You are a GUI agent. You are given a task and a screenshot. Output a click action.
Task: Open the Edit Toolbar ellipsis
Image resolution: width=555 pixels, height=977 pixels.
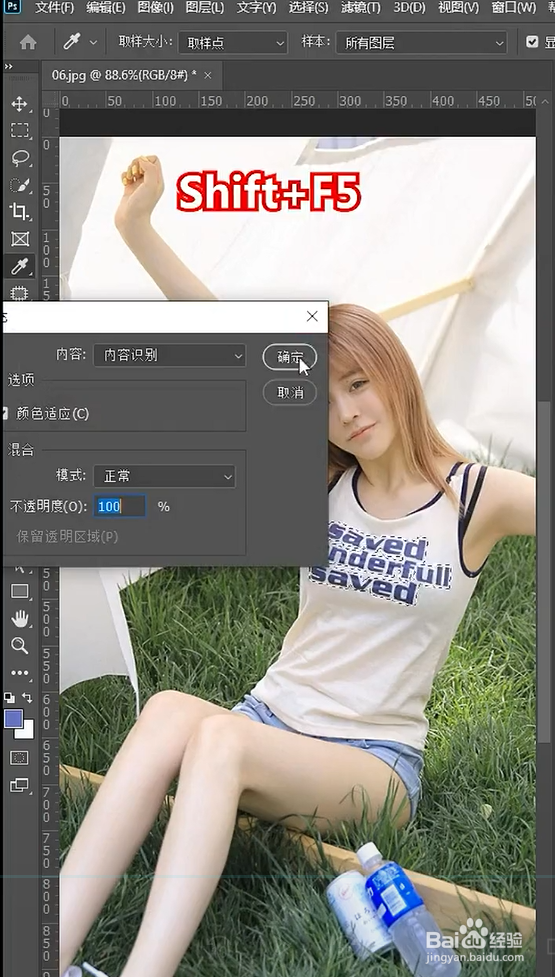click(x=19, y=673)
